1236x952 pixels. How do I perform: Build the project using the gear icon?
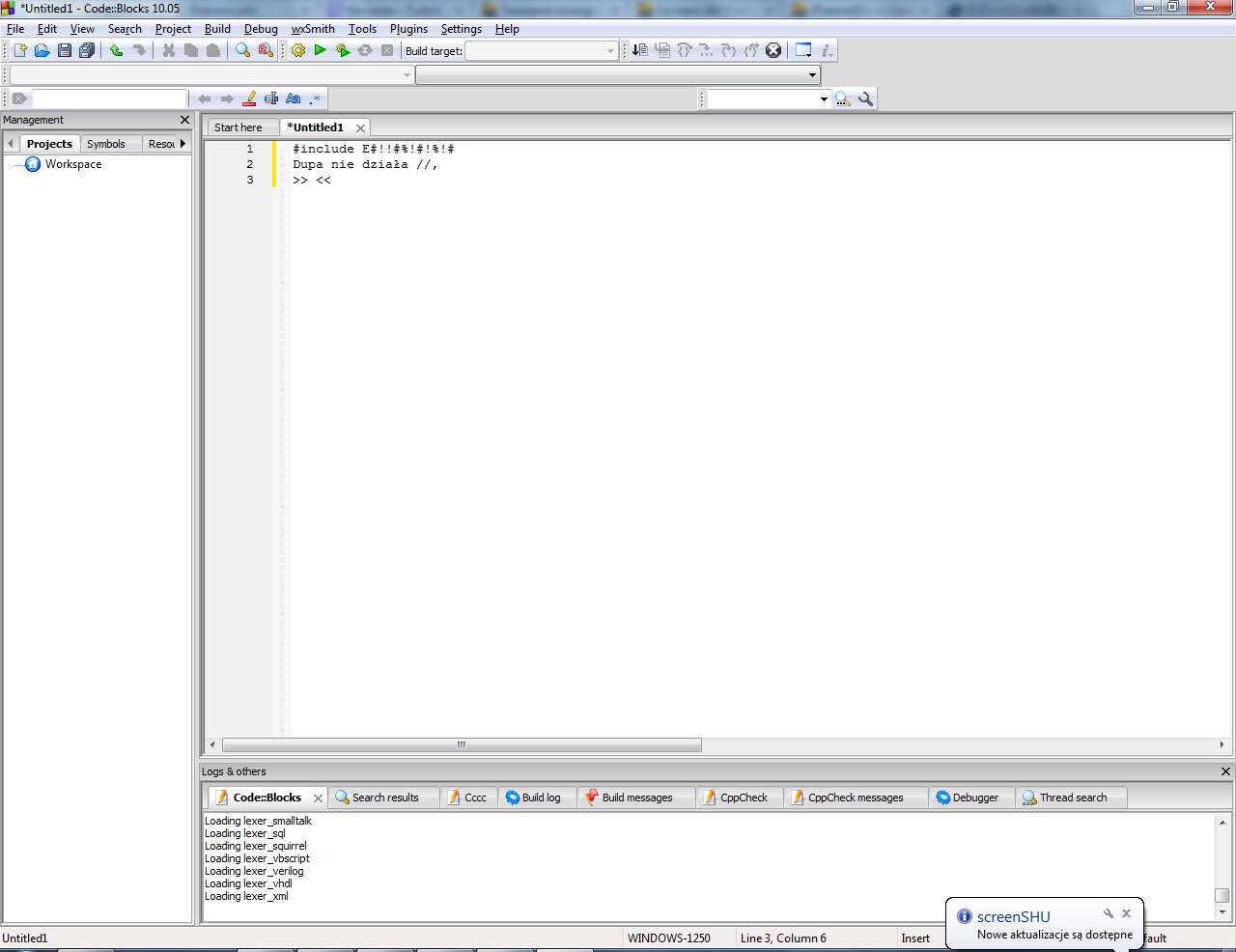pos(298,50)
